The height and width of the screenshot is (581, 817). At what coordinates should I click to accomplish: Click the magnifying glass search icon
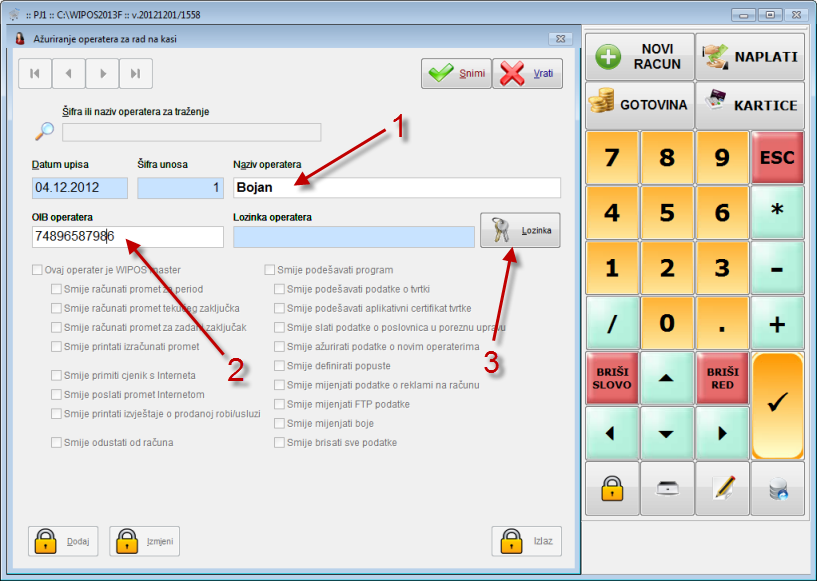coord(45,131)
